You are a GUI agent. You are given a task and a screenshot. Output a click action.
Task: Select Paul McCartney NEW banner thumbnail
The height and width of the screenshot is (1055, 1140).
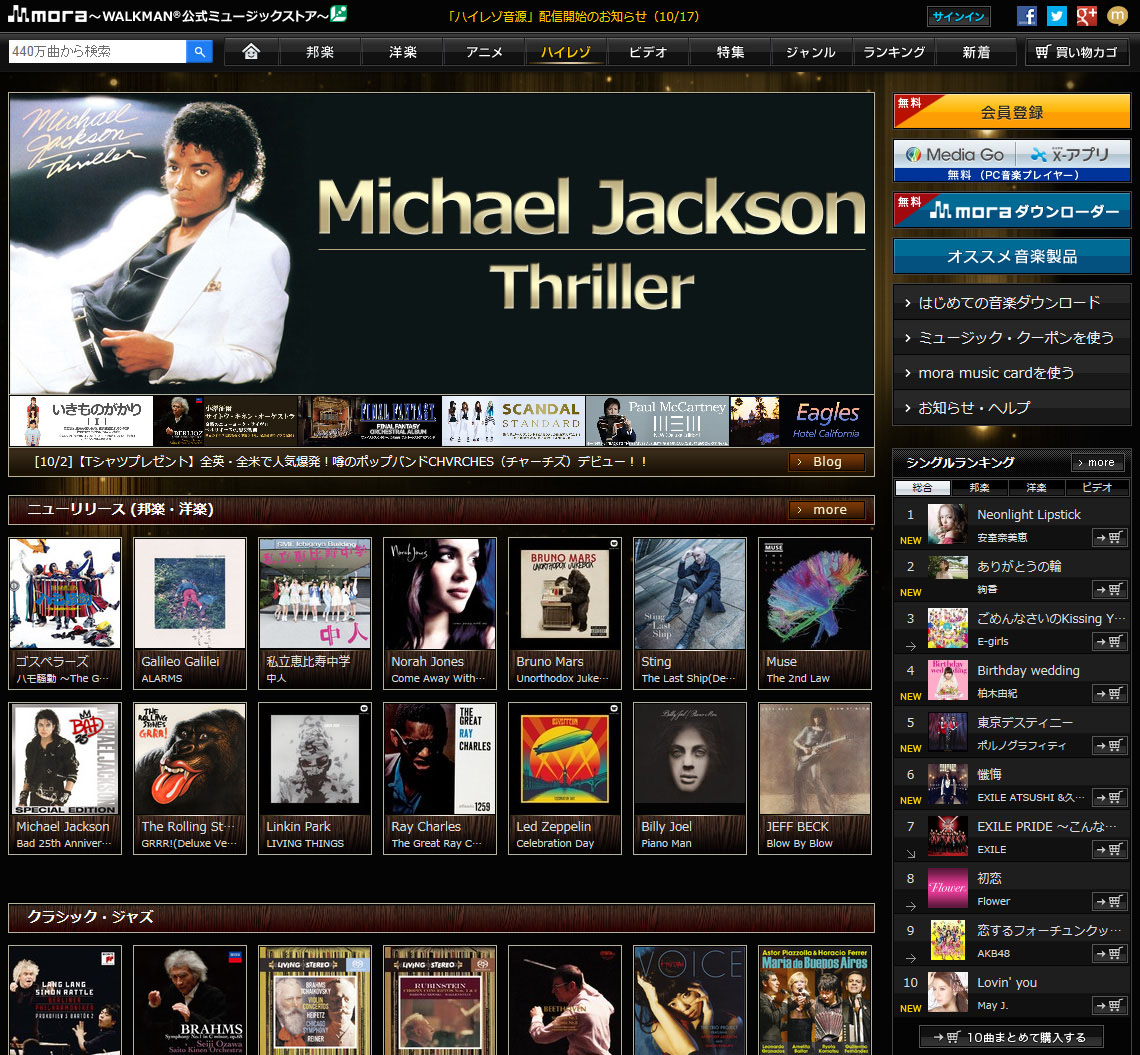pos(657,421)
